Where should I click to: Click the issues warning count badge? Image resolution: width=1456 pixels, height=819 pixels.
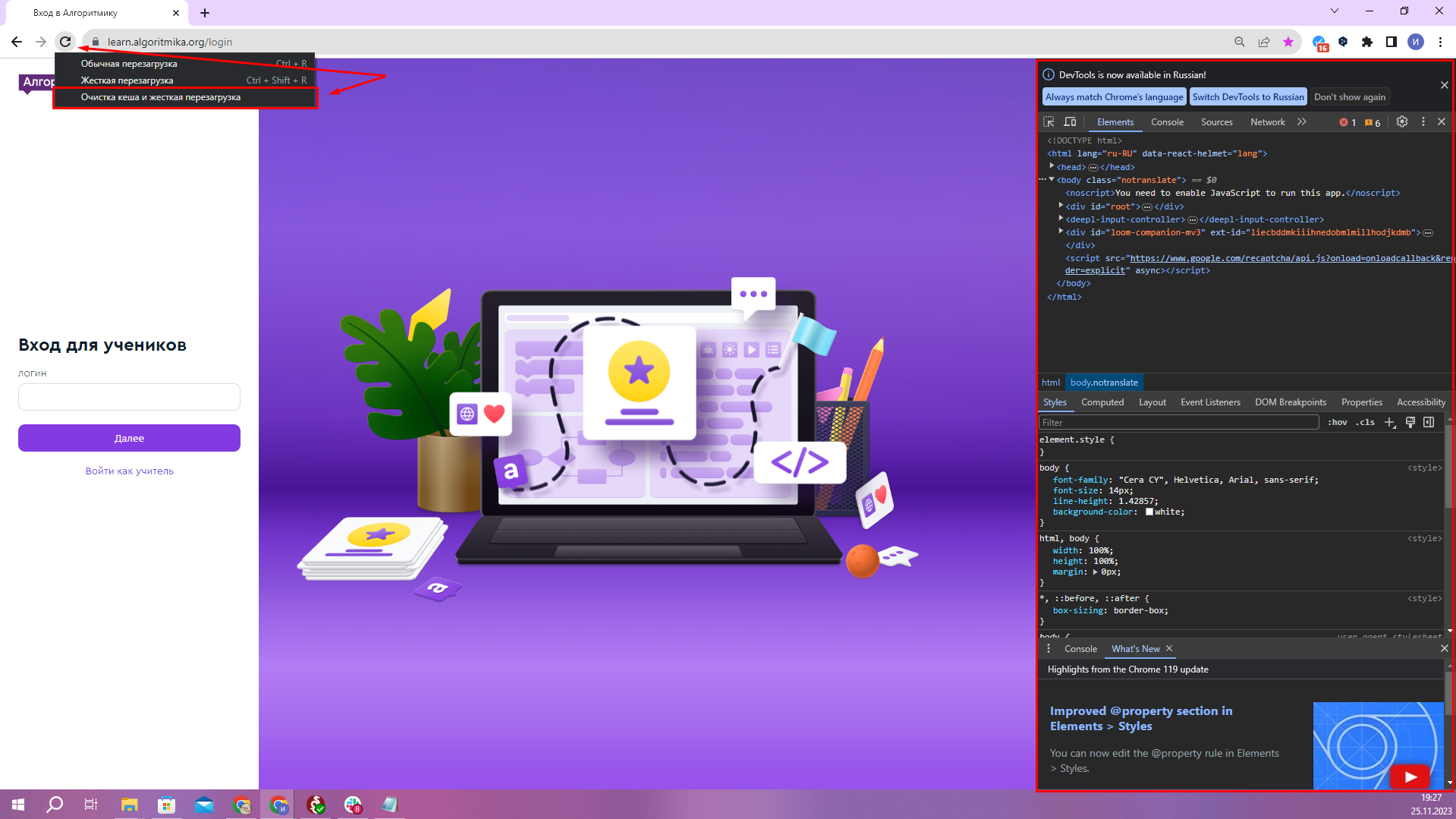coord(1373,122)
